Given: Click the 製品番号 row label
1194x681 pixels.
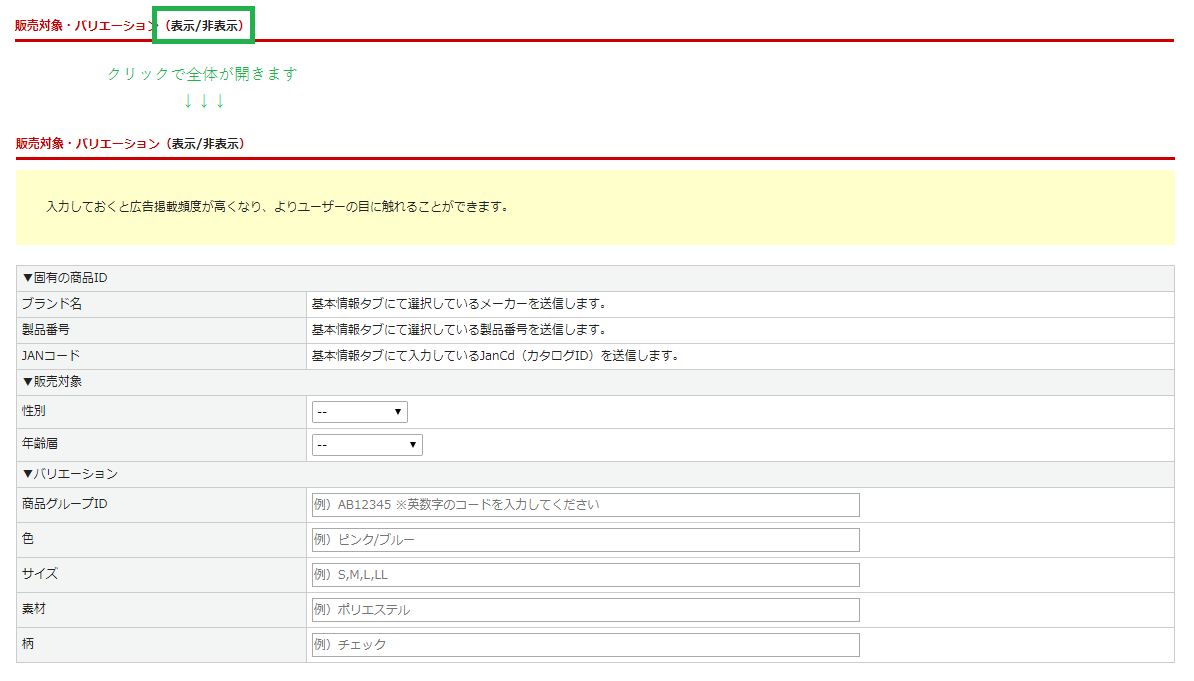Looking at the screenshot, I should tap(45, 330).
